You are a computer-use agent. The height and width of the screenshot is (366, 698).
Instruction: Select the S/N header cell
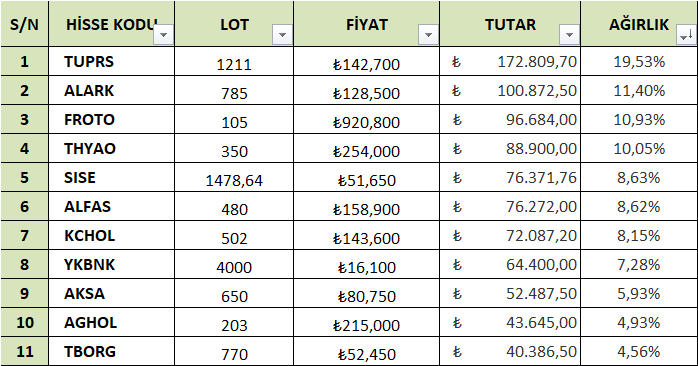pyautogui.click(x=24, y=24)
